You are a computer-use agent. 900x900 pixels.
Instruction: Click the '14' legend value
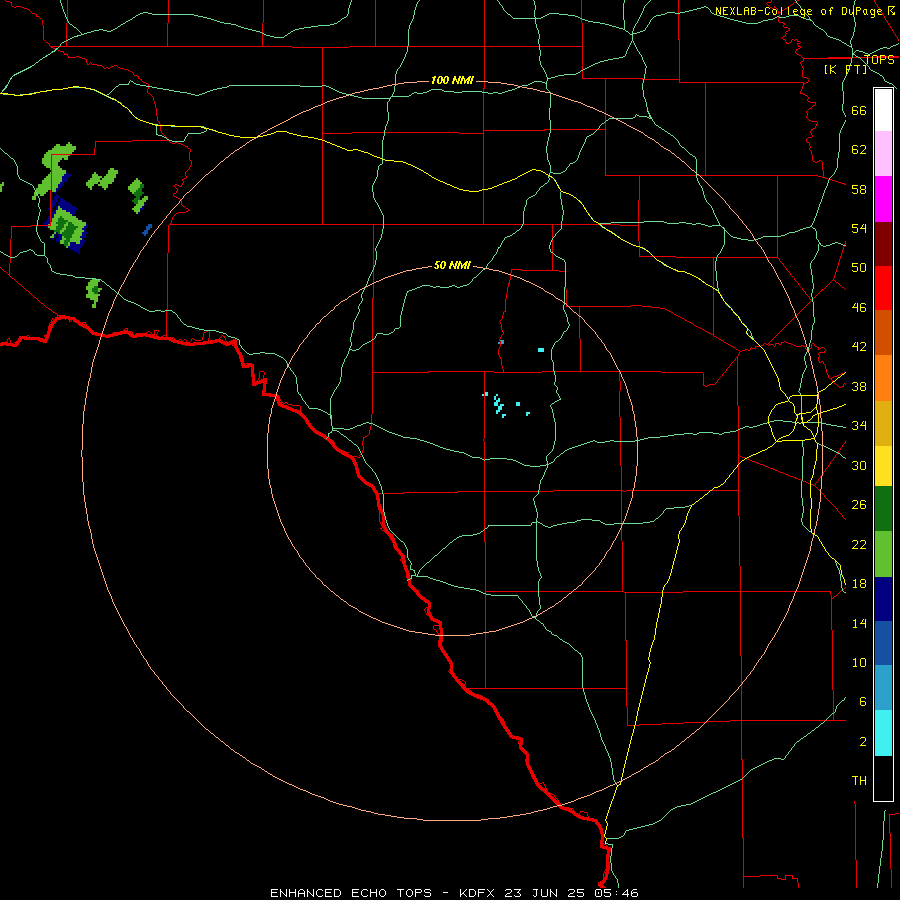pyautogui.click(x=859, y=623)
